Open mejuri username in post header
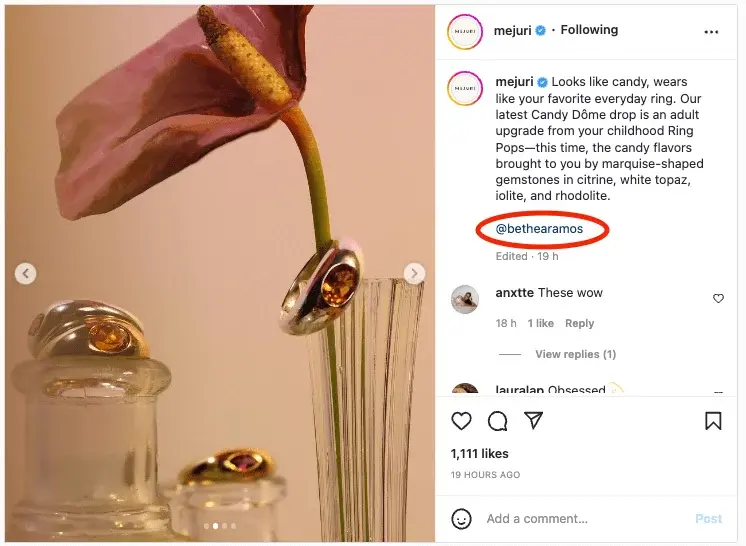 (x=513, y=30)
